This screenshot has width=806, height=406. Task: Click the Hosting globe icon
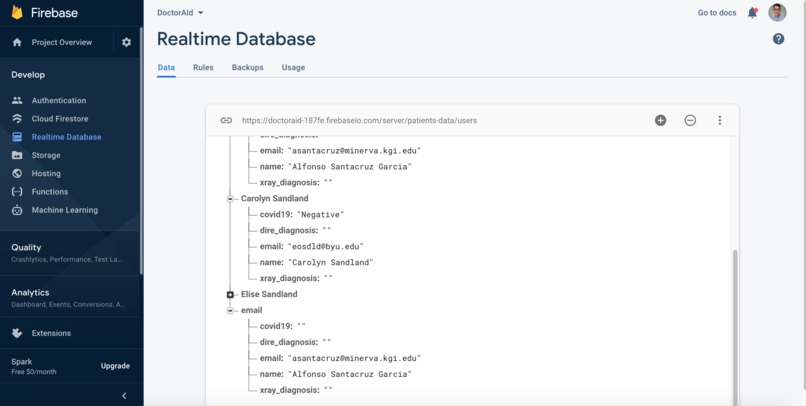point(17,173)
